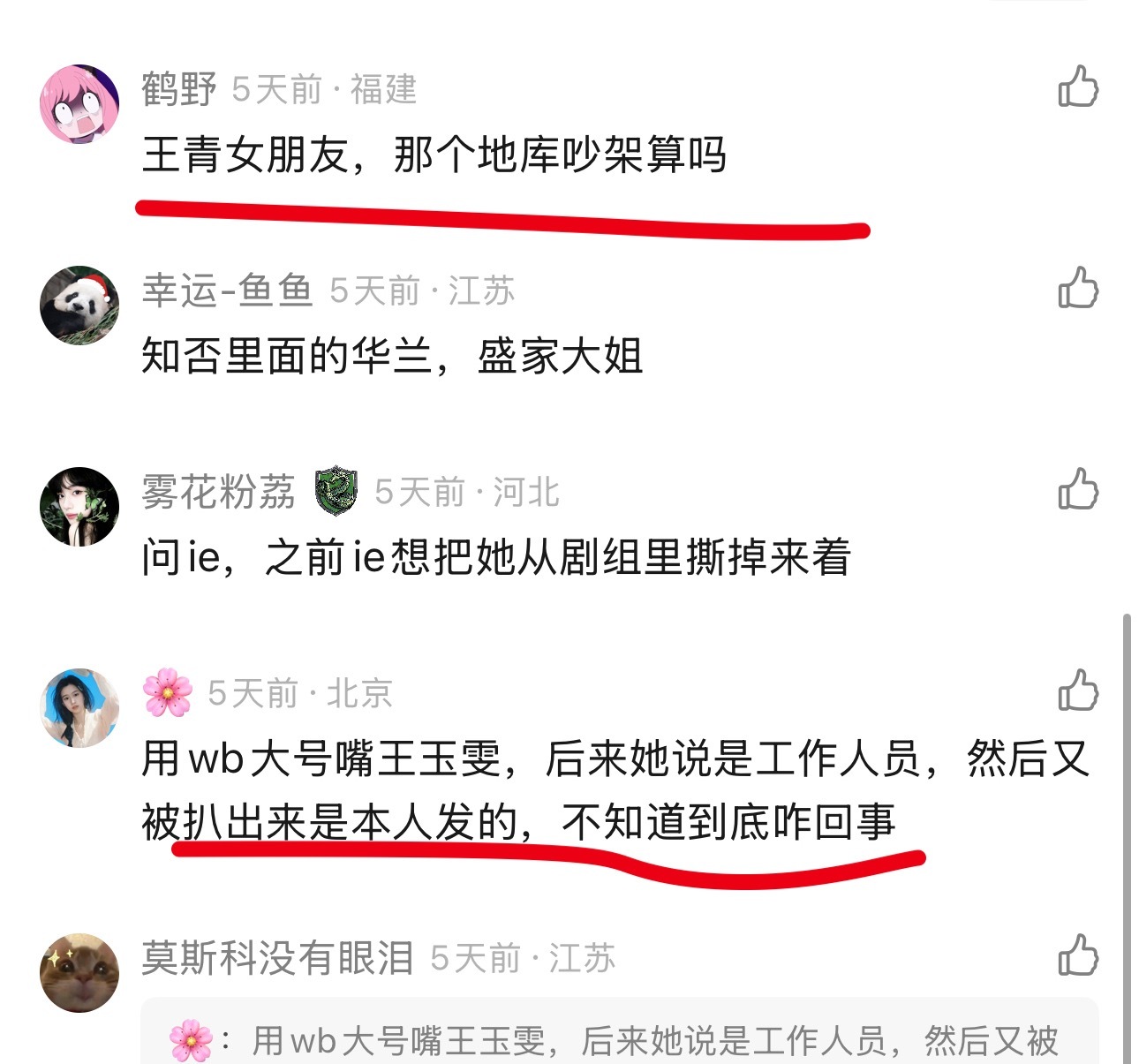Open the cherry blossom emoji username profile
Viewport: 1139px width, 1064px height.
coord(168,692)
